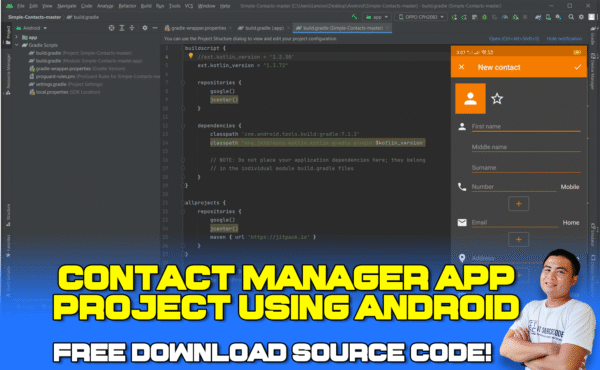Toggle the Emulator side tab
The image size is (600, 370).
point(593,235)
